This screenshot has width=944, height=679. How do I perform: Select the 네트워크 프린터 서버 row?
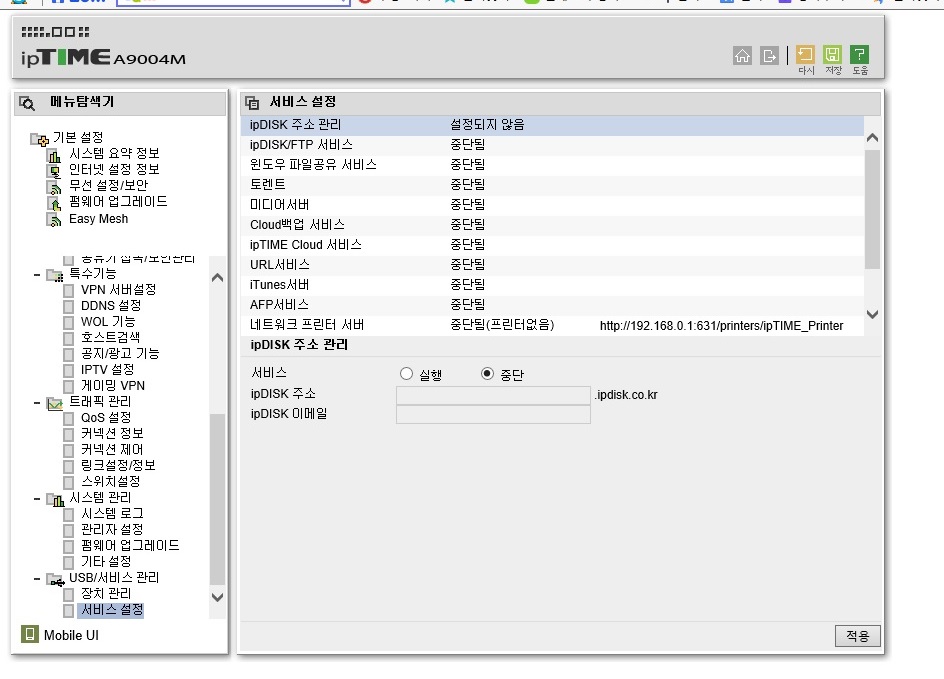point(552,325)
